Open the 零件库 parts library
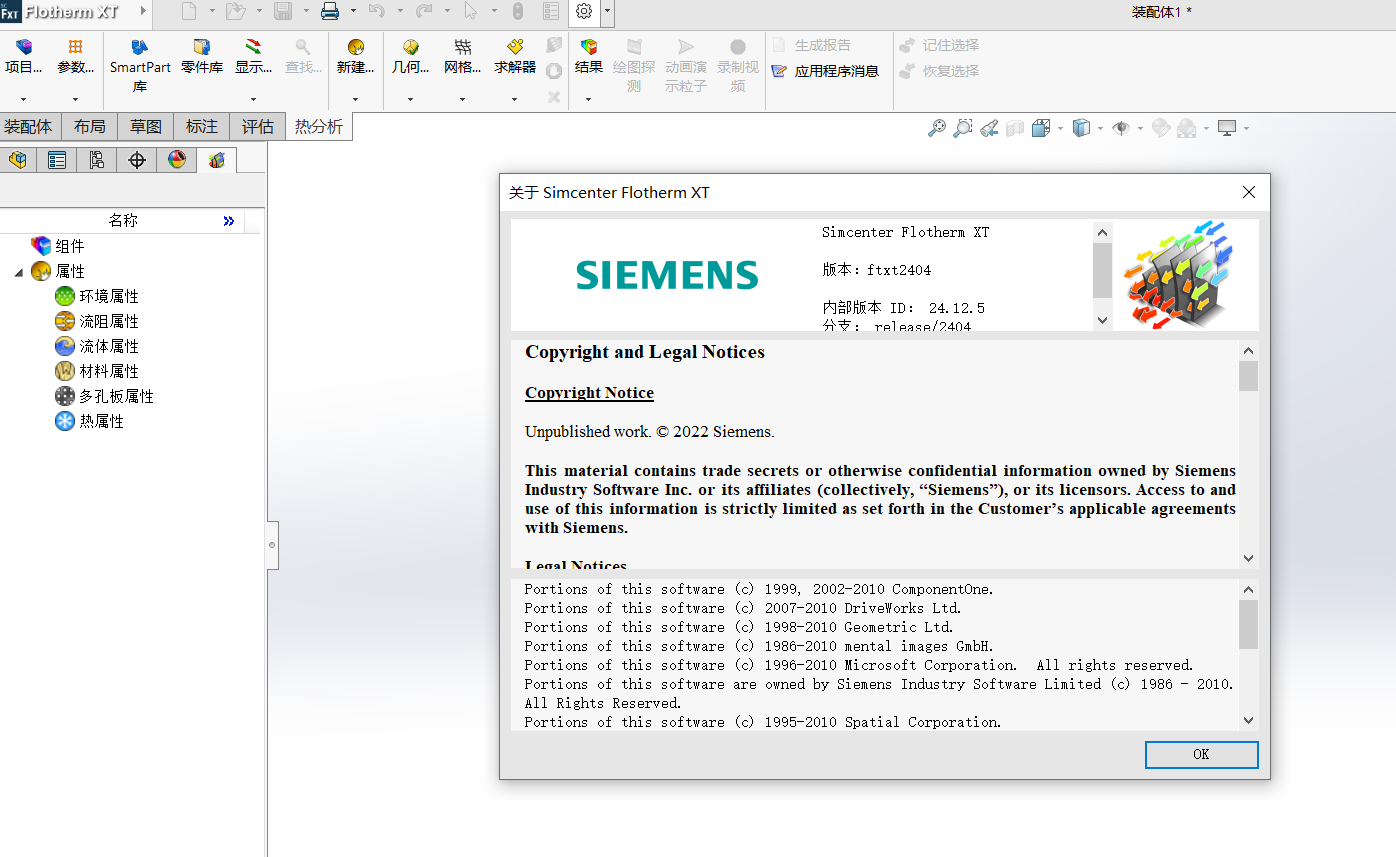 click(202, 56)
